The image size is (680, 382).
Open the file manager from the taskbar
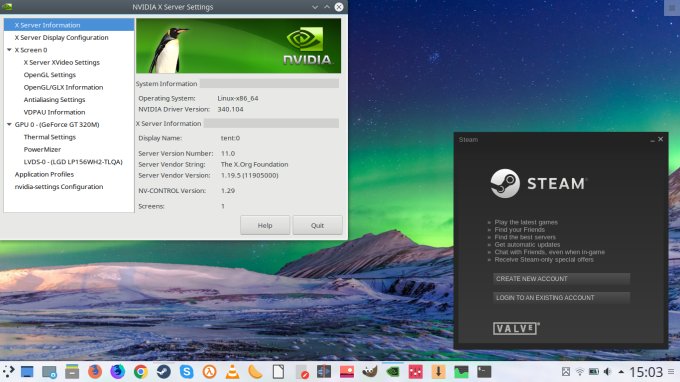point(72,372)
